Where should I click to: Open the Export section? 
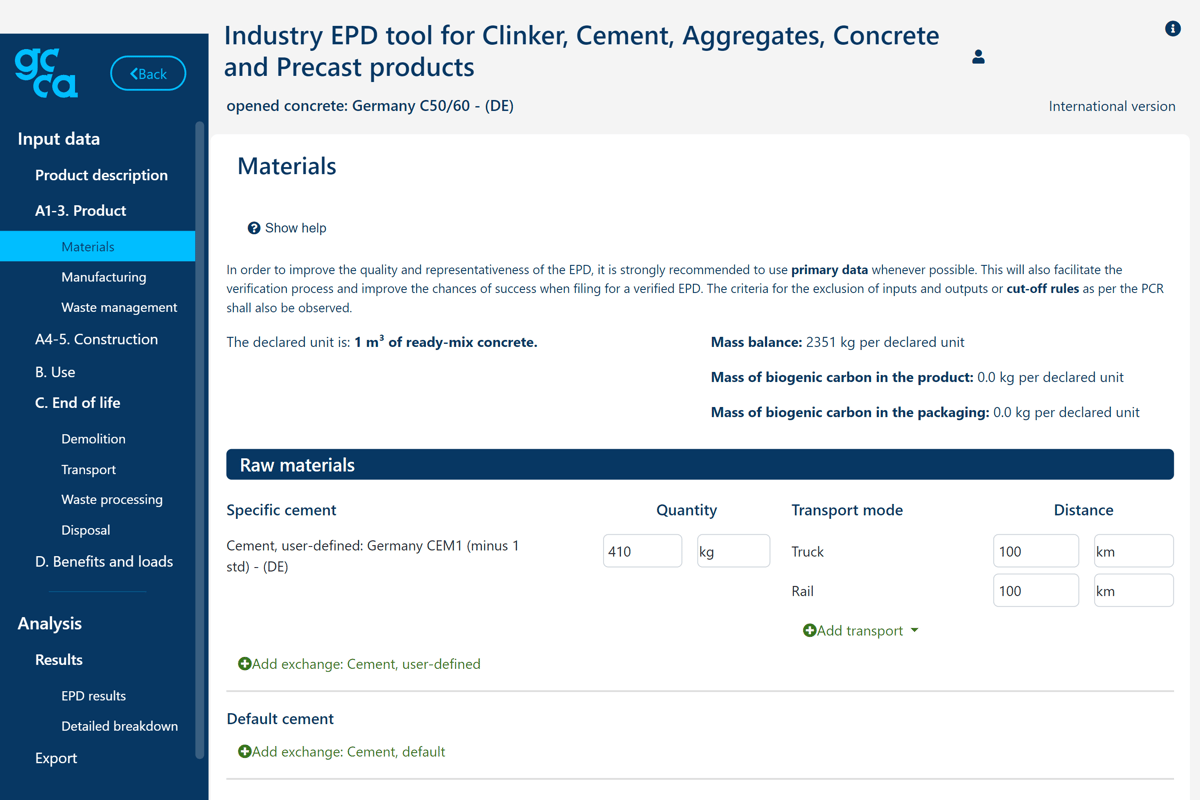(55, 758)
